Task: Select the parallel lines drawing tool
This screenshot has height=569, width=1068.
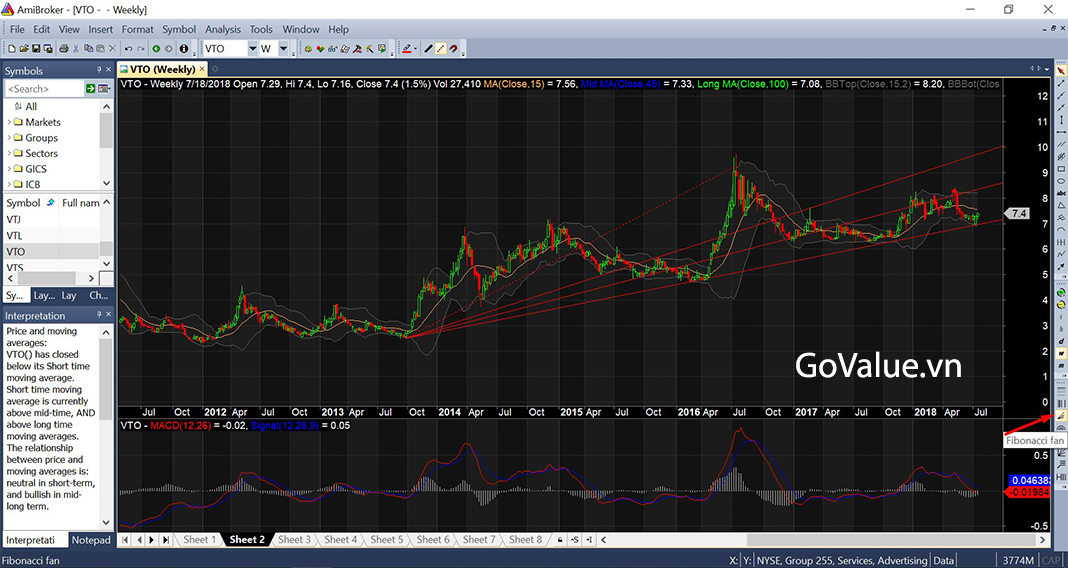Action: (x=1061, y=144)
